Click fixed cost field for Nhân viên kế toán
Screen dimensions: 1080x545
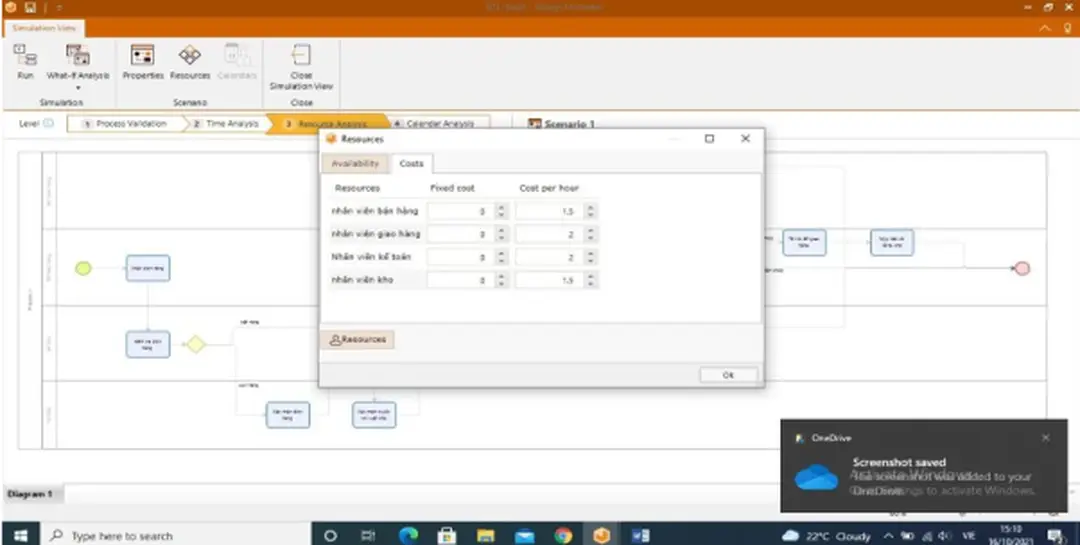460,257
